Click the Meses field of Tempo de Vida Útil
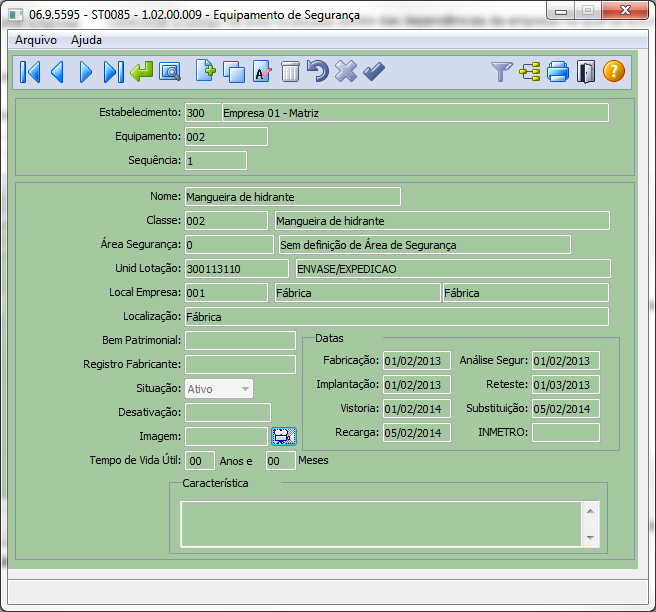656x612 pixels. [281, 461]
